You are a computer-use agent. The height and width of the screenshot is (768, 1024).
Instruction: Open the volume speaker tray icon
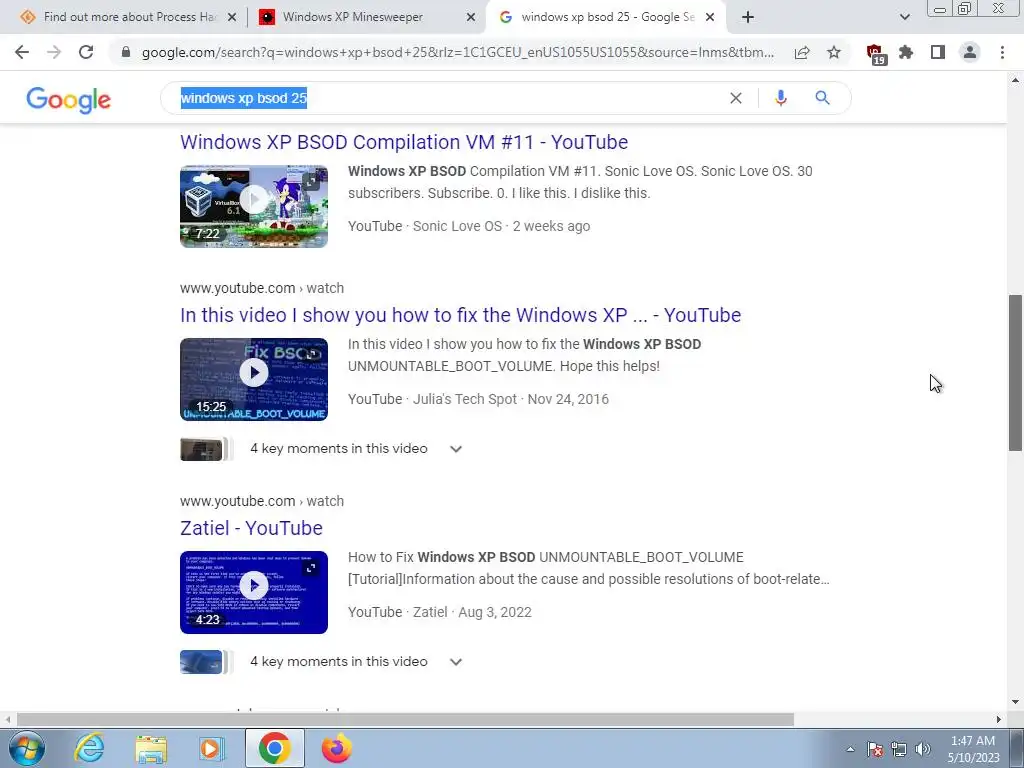[923, 749]
